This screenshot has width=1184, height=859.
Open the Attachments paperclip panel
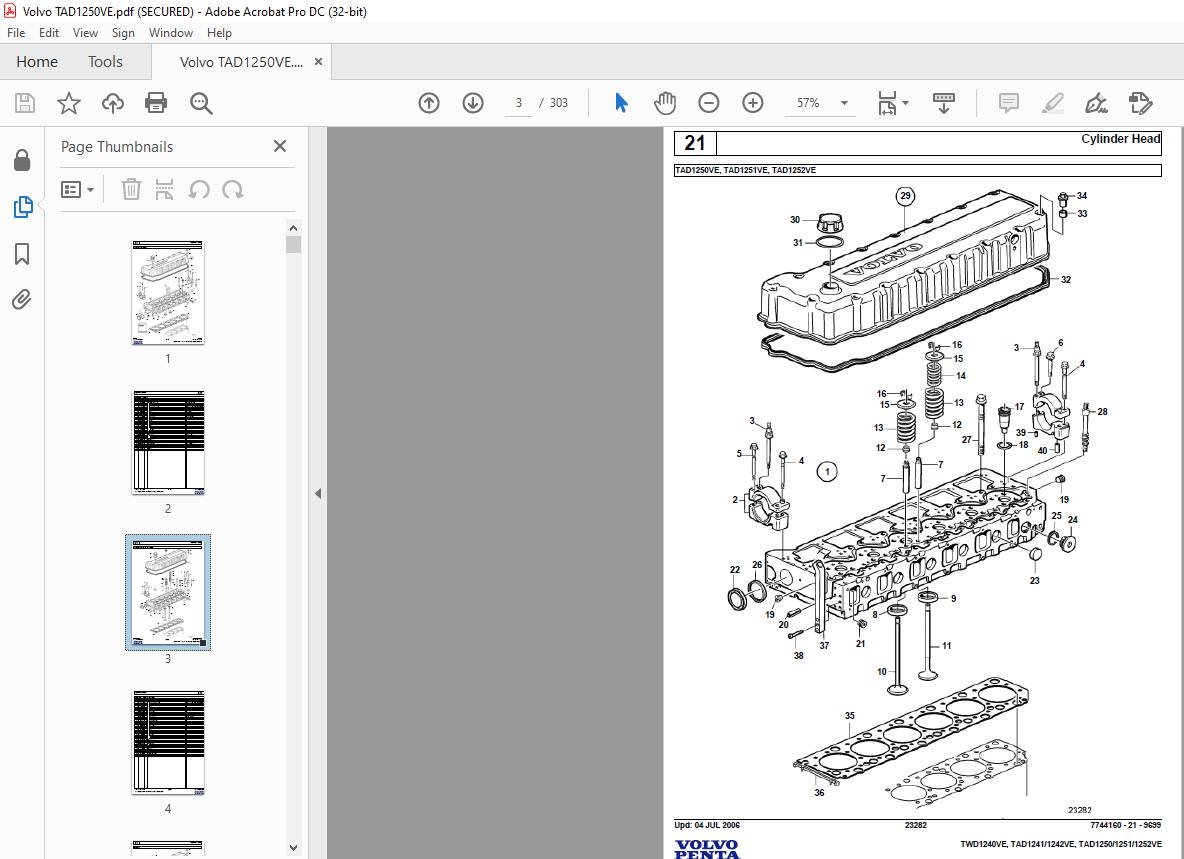tap(22, 300)
